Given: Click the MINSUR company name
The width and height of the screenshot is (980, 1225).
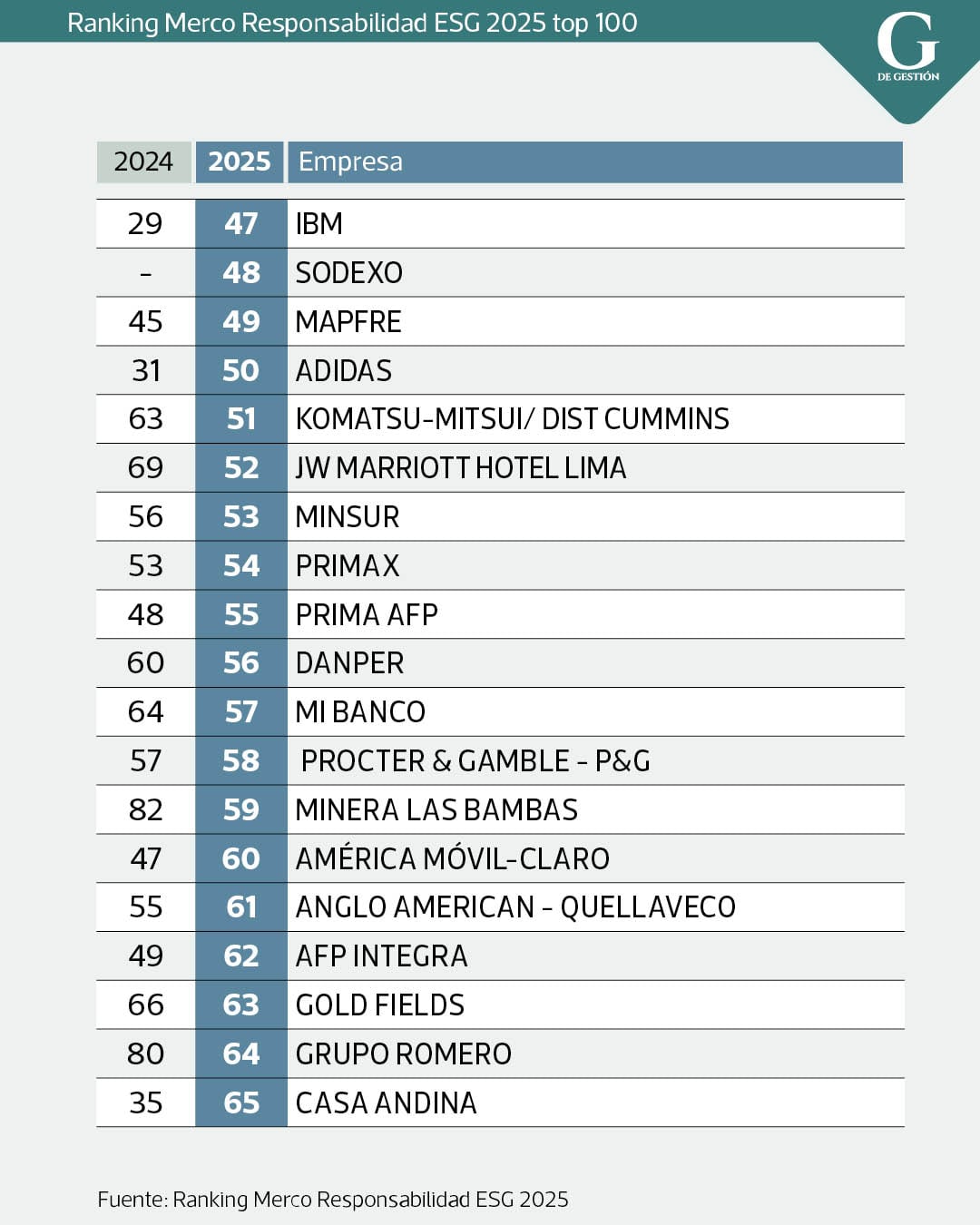Looking at the screenshot, I should (x=348, y=517).
